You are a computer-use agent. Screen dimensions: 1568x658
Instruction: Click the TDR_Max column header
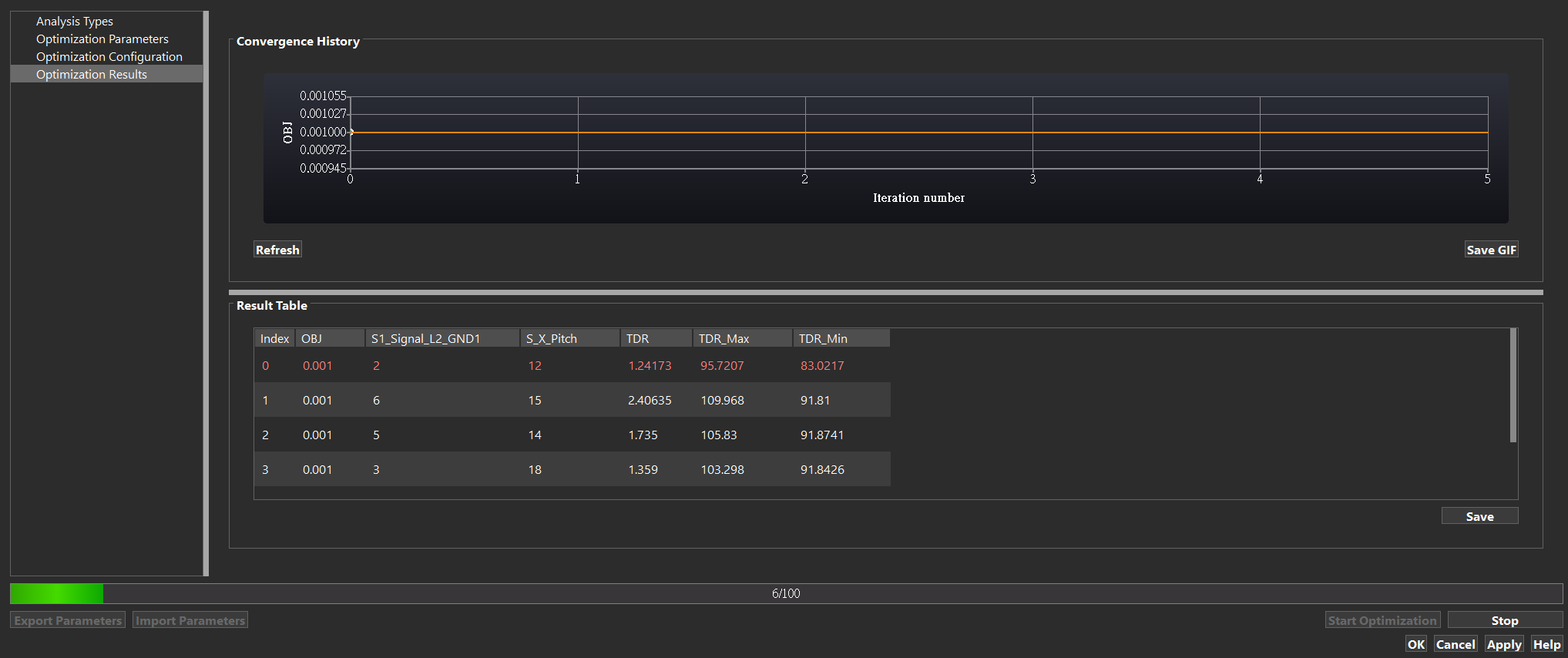coord(743,338)
